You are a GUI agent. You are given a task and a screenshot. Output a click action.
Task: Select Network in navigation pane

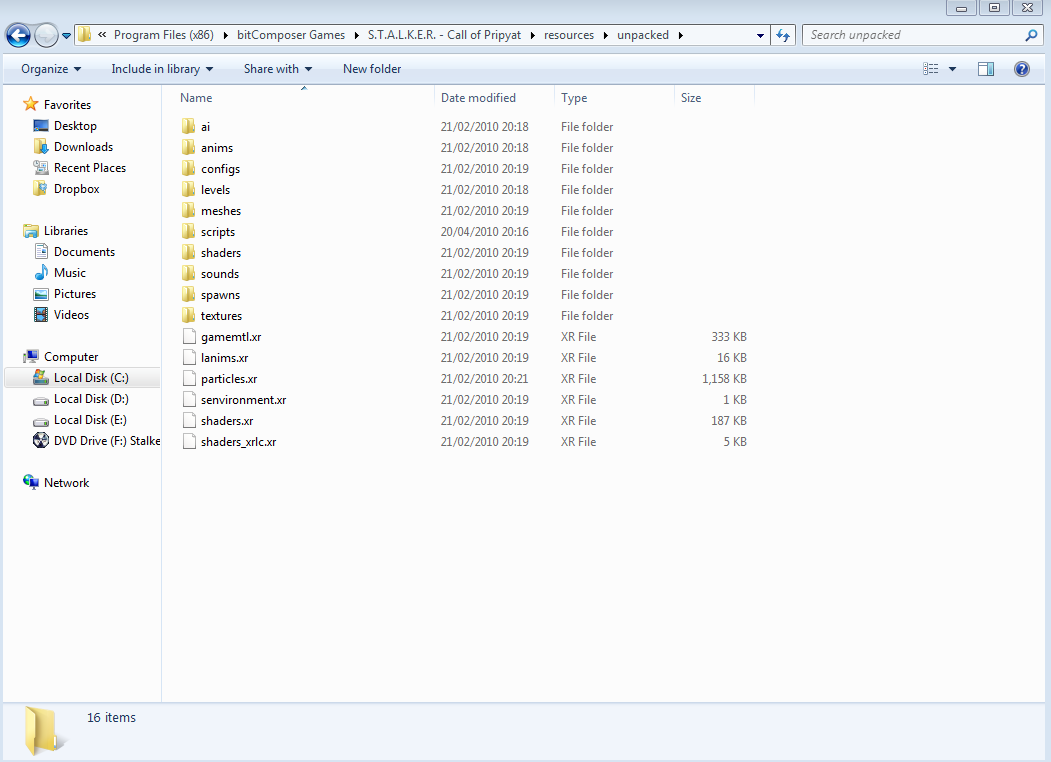coord(66,483)
